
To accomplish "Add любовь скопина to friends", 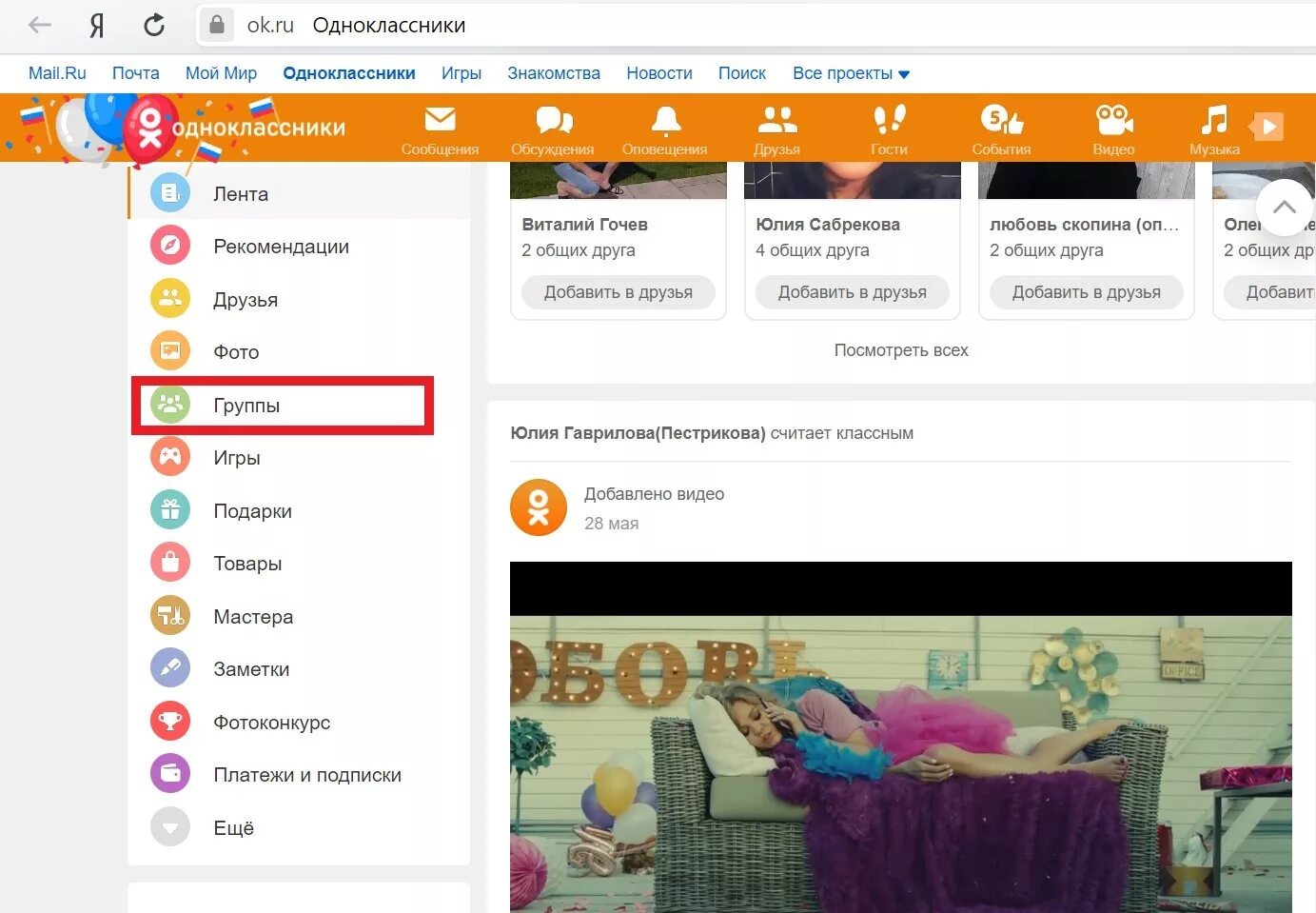I will (1087, 292).
